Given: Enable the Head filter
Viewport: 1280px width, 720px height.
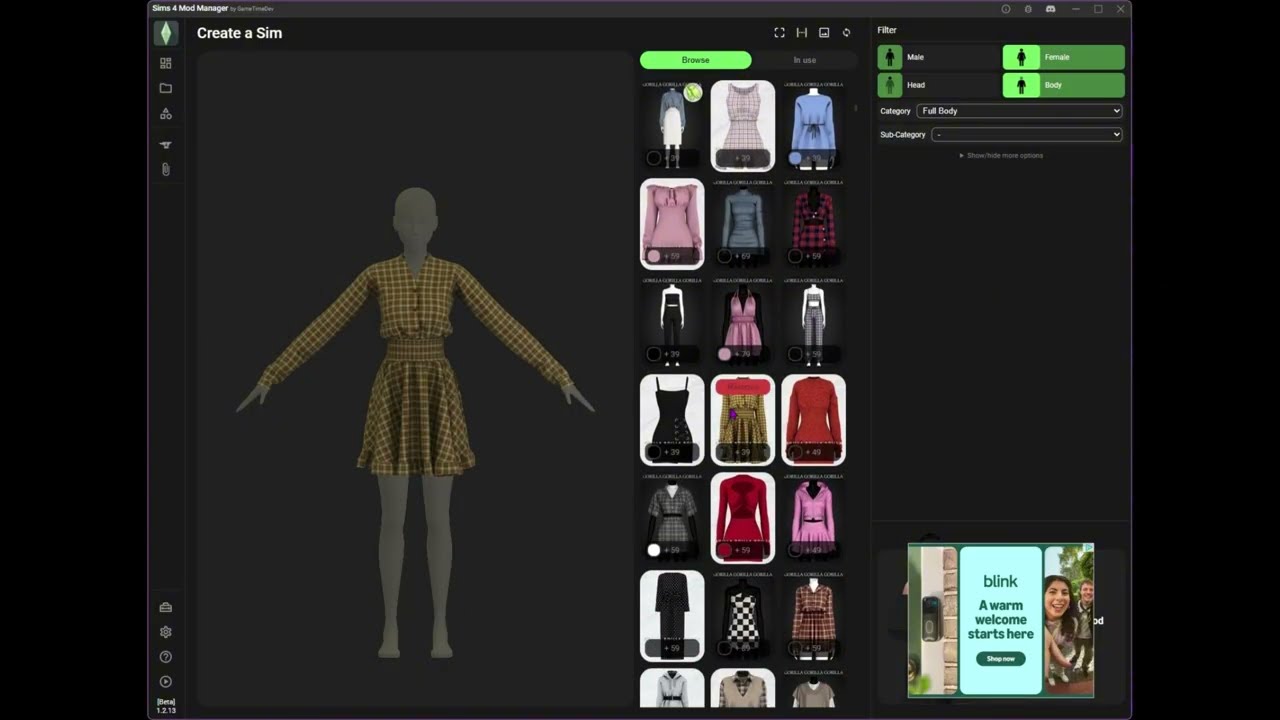Looking at the screenshot, I should click(x=939, y=85).
